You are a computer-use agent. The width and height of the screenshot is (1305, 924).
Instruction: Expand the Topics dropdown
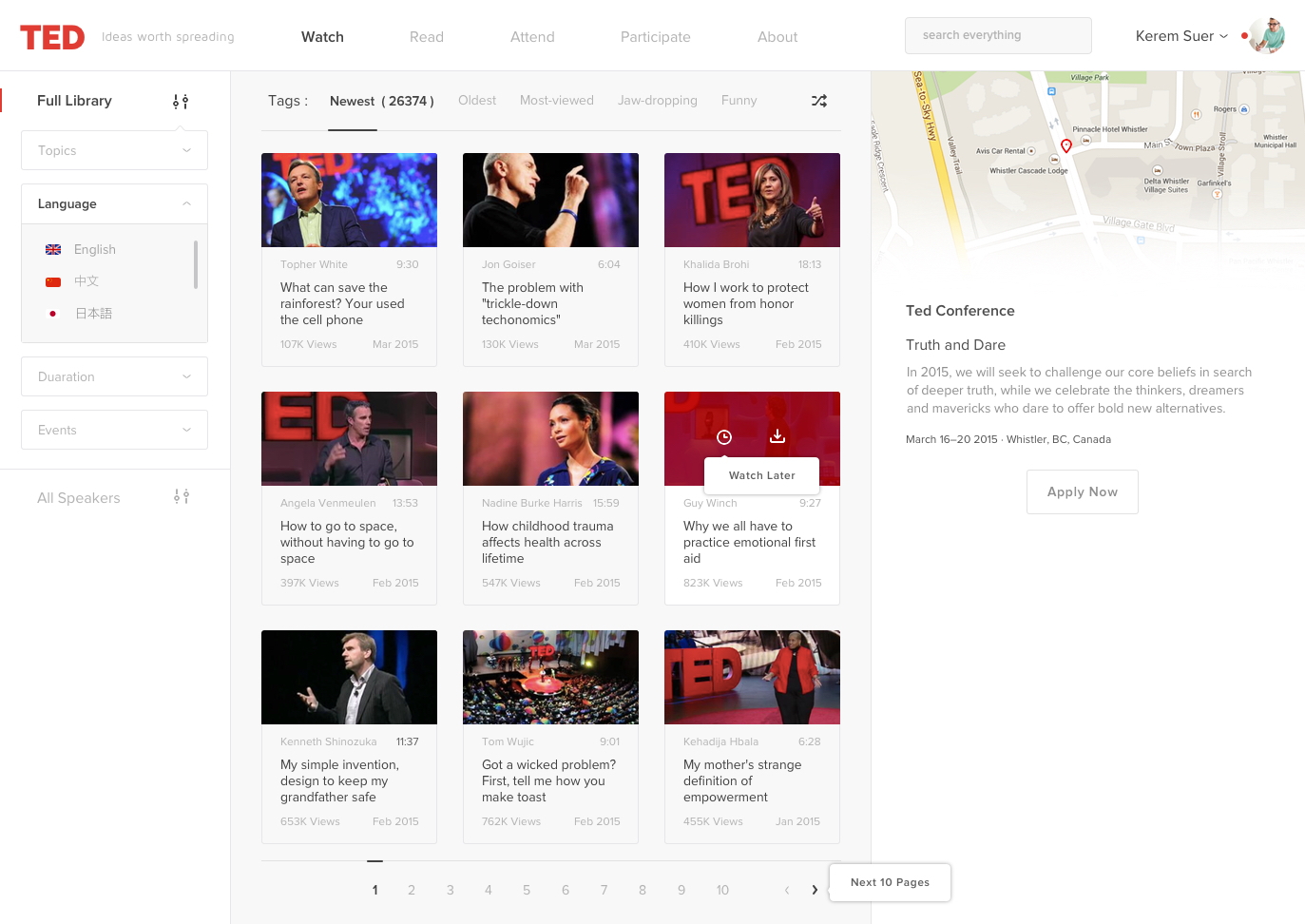pyautogui.click(x=114, y=150)
